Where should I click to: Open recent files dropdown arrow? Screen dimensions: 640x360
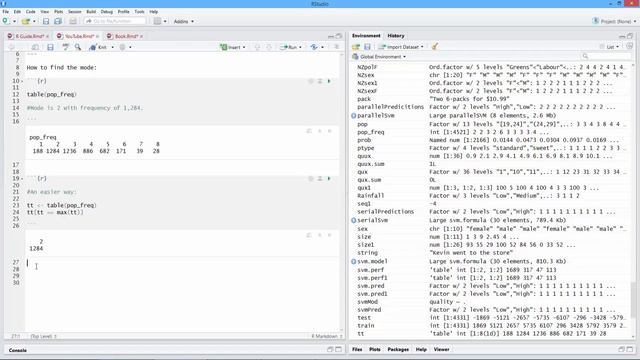coord(34,21)
